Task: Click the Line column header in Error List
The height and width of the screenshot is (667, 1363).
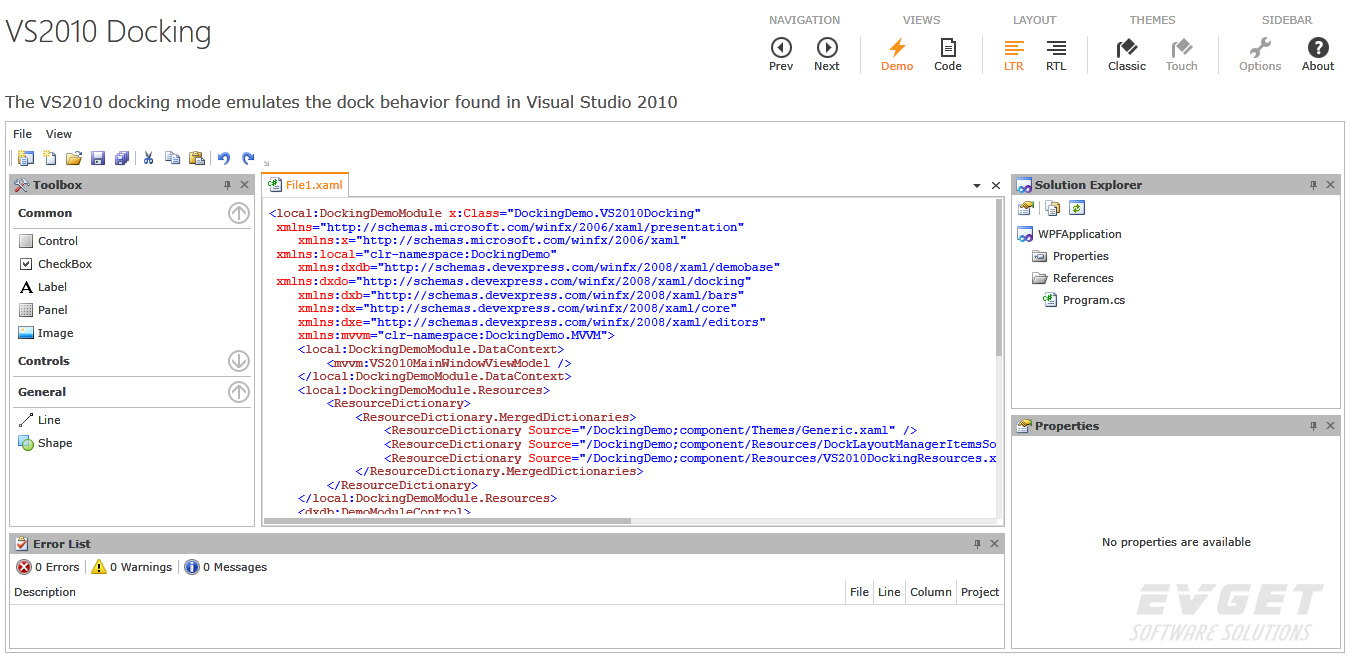Action: pyautogui.click(x=889, y=592)
